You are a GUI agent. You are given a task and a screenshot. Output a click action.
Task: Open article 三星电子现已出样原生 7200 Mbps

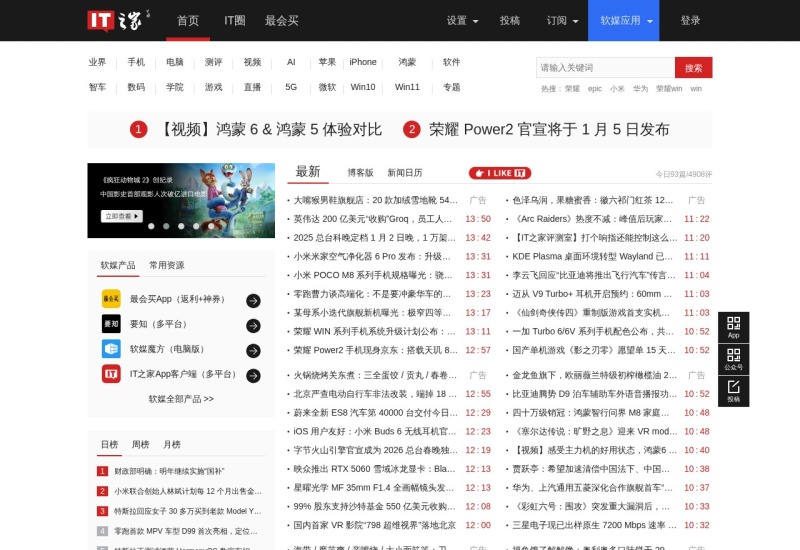click(594, 525)
